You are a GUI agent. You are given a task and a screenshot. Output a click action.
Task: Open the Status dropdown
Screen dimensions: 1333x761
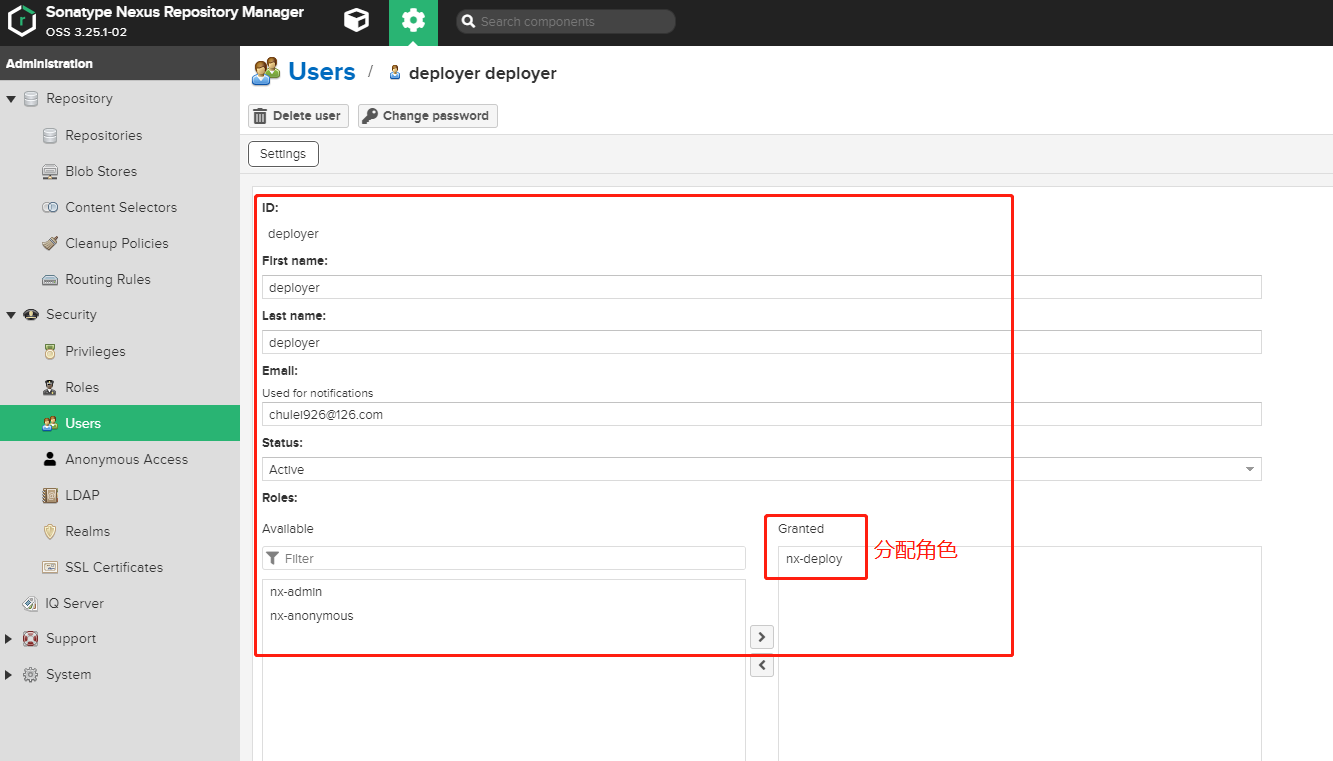(761, 469)
